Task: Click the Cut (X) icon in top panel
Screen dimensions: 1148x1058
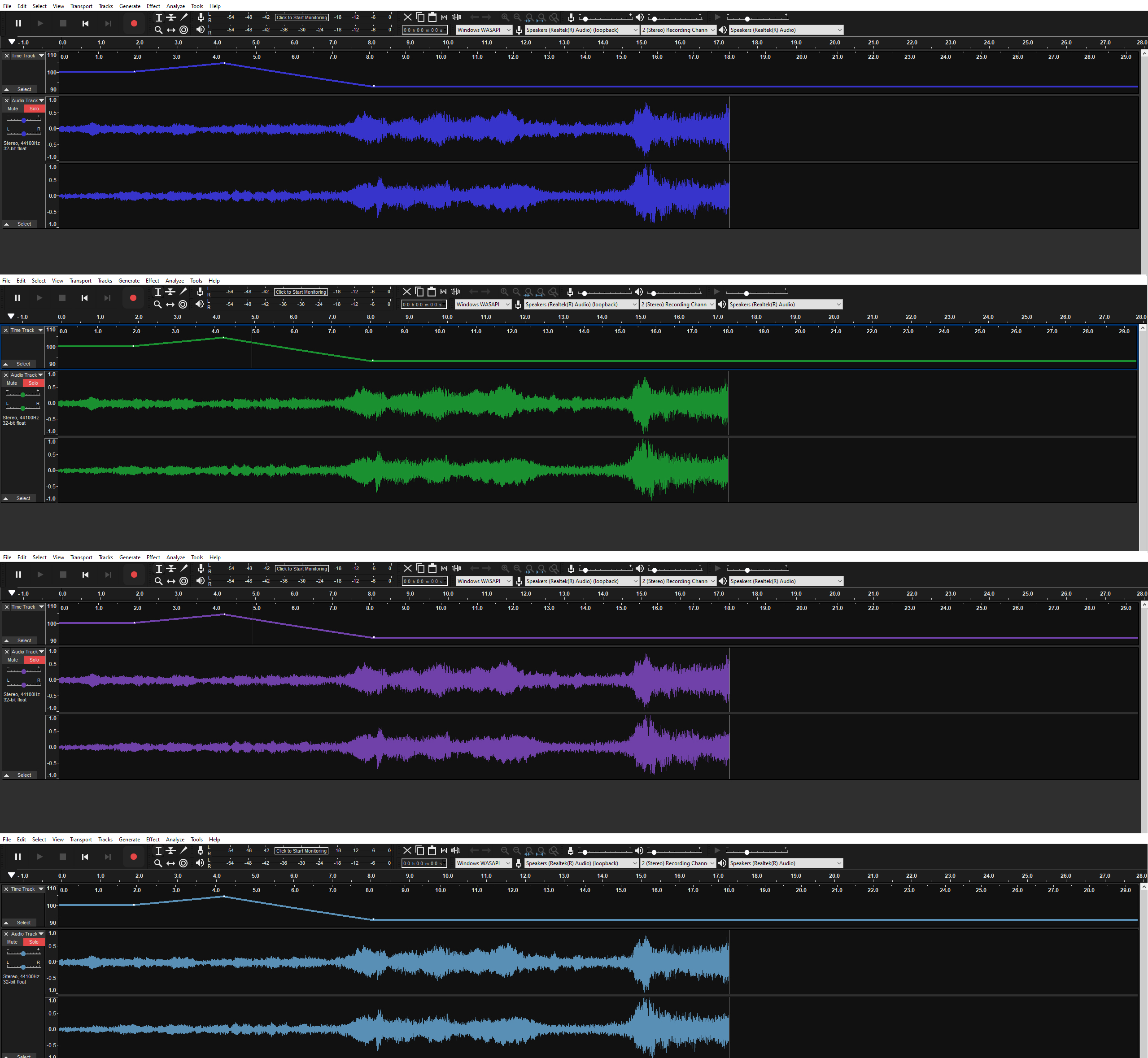Action: coord(408,17)
